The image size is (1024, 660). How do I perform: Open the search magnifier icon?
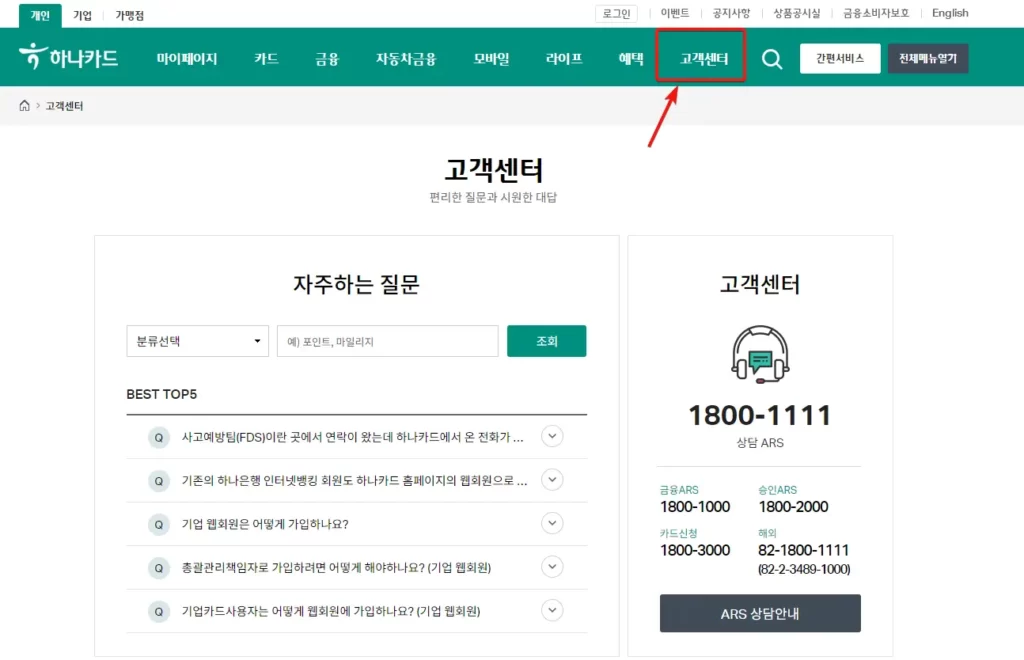click(x=772, y=59)
